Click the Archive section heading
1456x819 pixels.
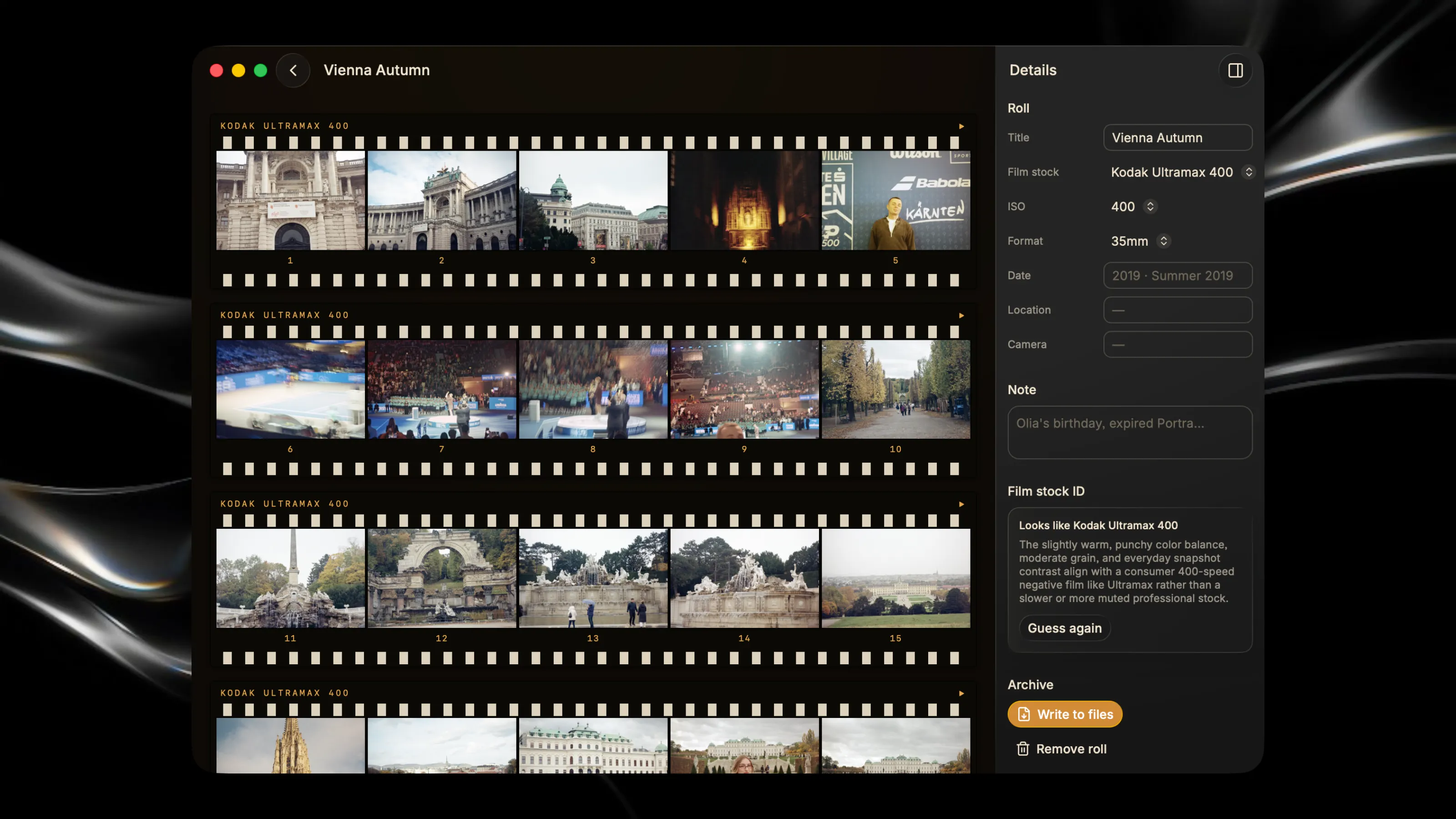[1031, 684]
